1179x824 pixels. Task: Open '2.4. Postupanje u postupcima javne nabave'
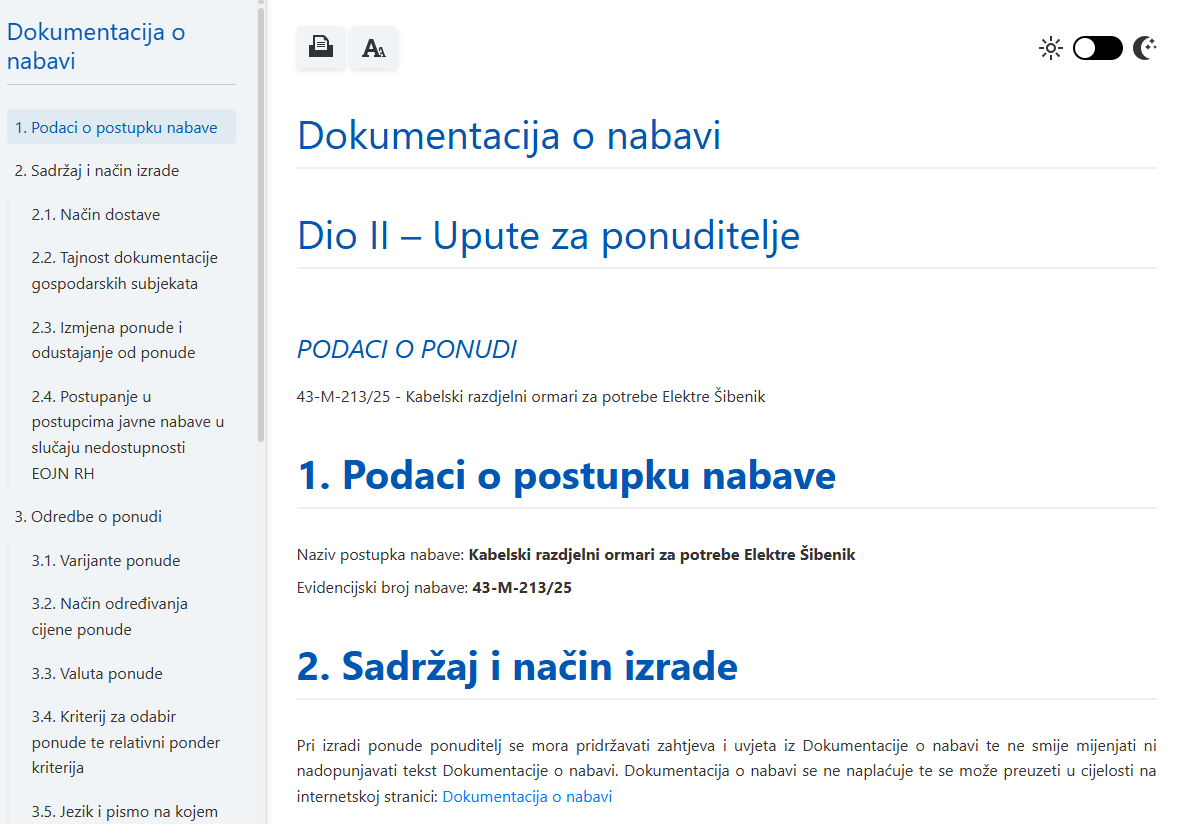(x=127, y=435)
